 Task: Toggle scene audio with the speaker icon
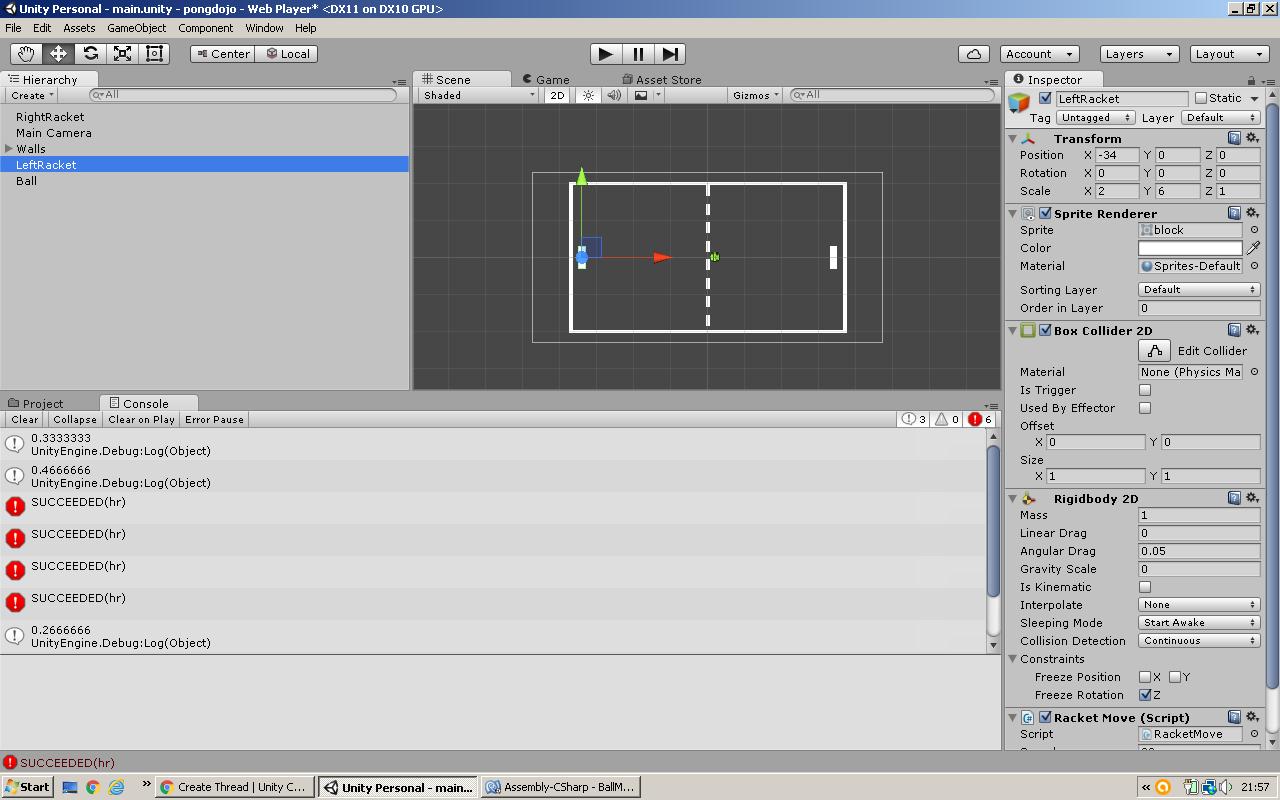tap(613, 95)
